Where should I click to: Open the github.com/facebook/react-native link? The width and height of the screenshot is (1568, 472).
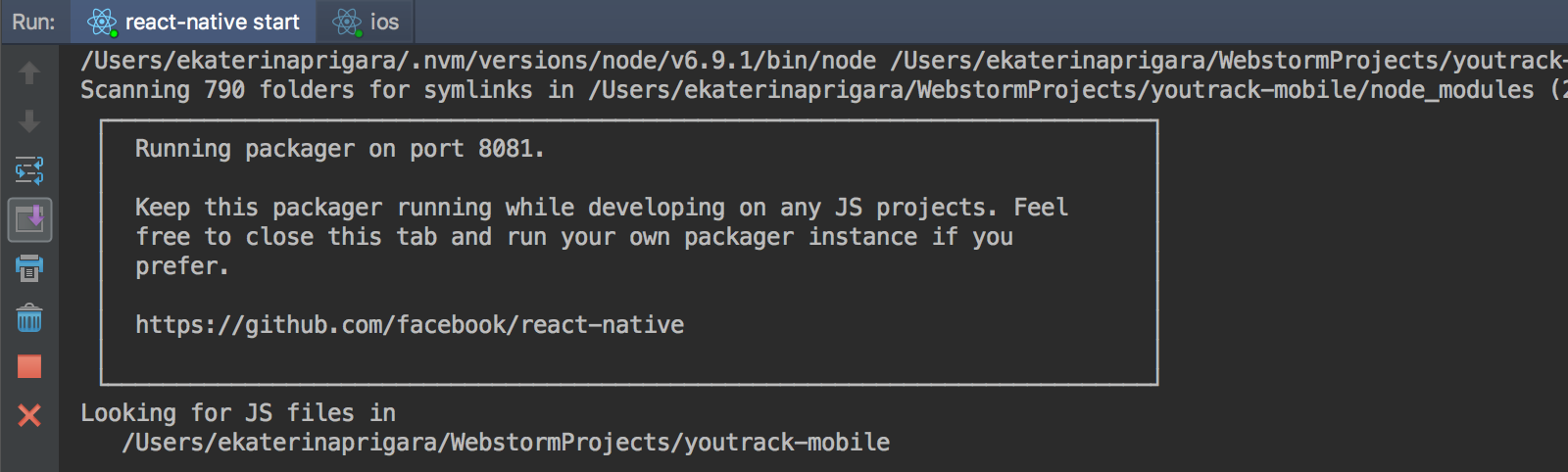[410, 325]
